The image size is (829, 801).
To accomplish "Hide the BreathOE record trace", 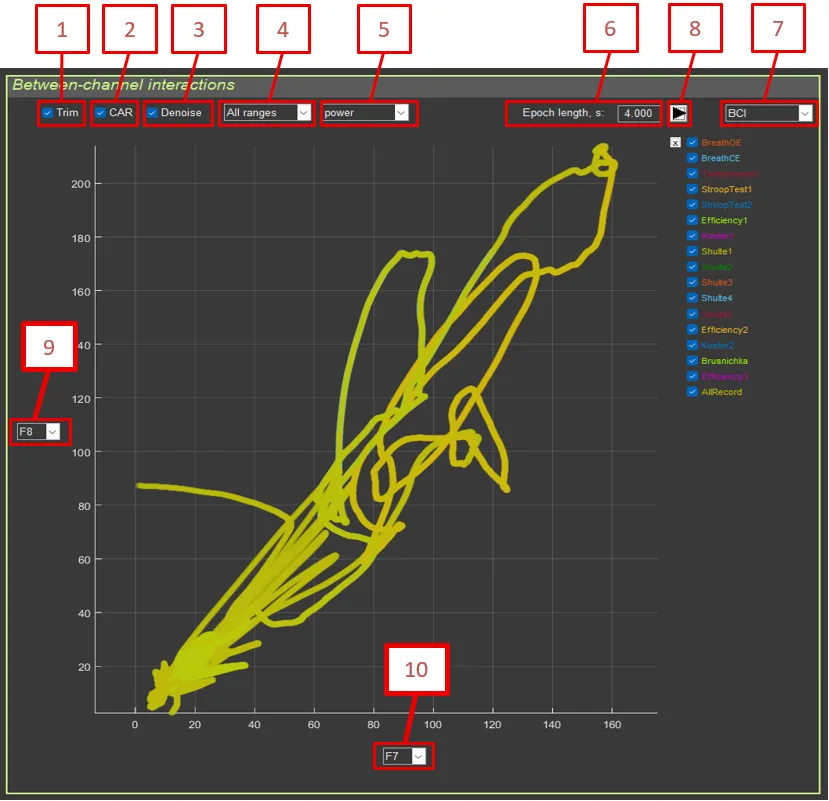I will (692, 143).
